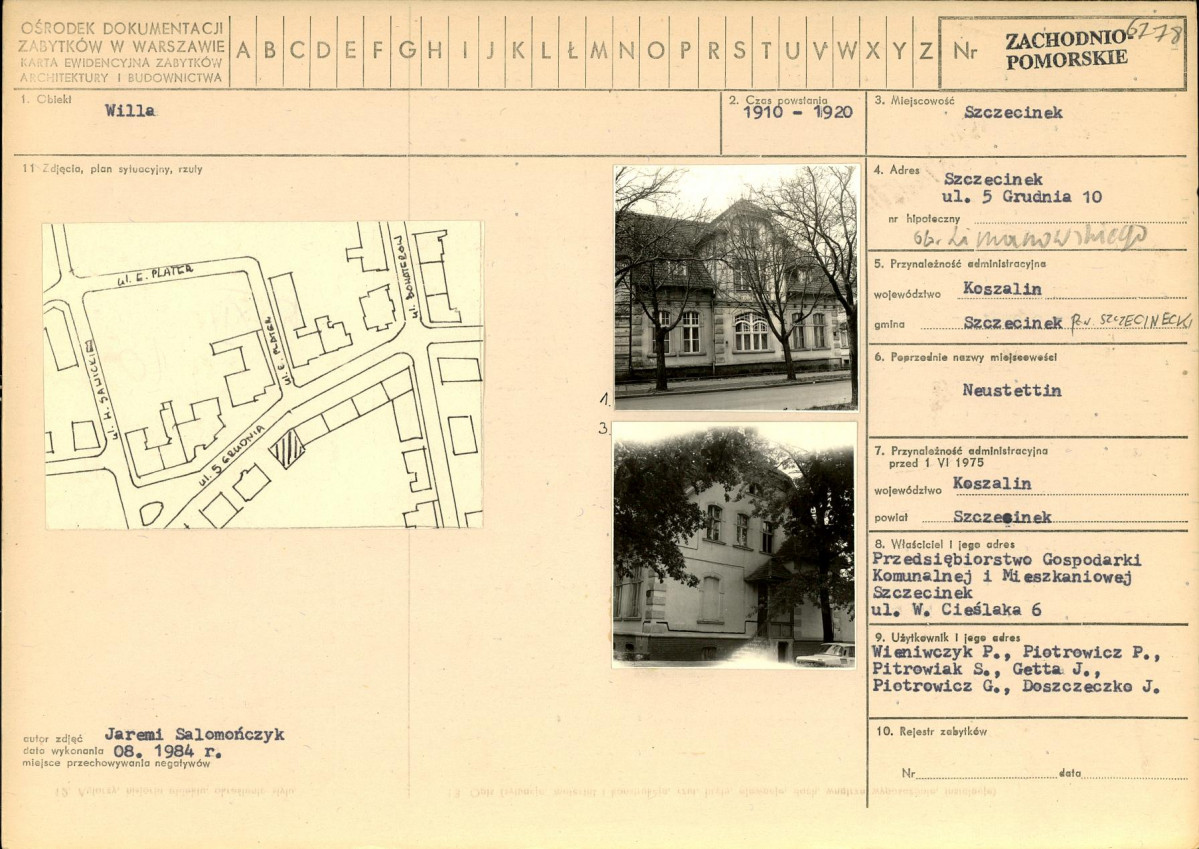1199x849 pixels.
Task: Click the user line "Pitrowiak S., Getta J.,"
Action: [x=986, y=669]
